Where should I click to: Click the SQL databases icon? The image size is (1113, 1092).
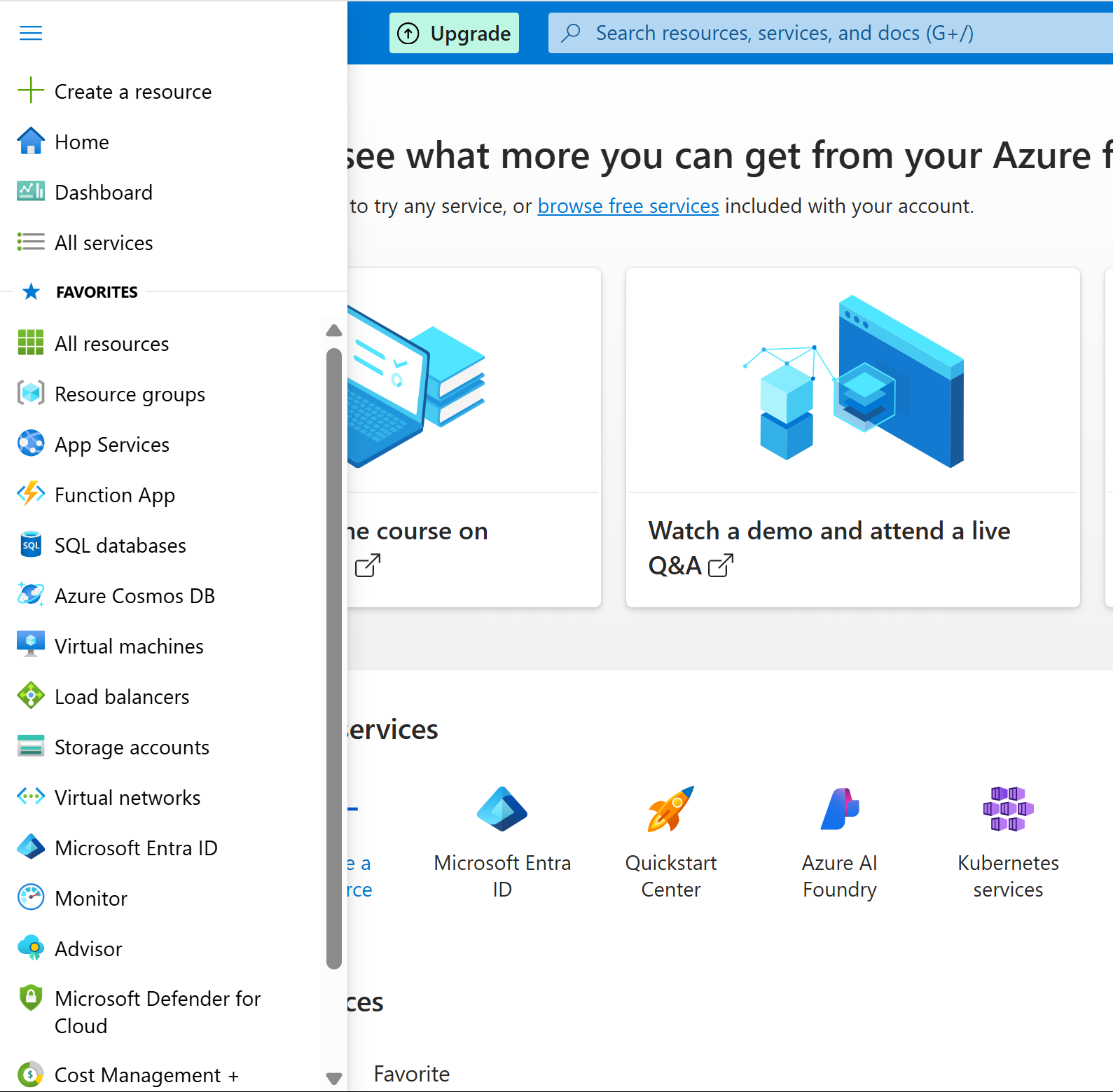pos(31,544)
